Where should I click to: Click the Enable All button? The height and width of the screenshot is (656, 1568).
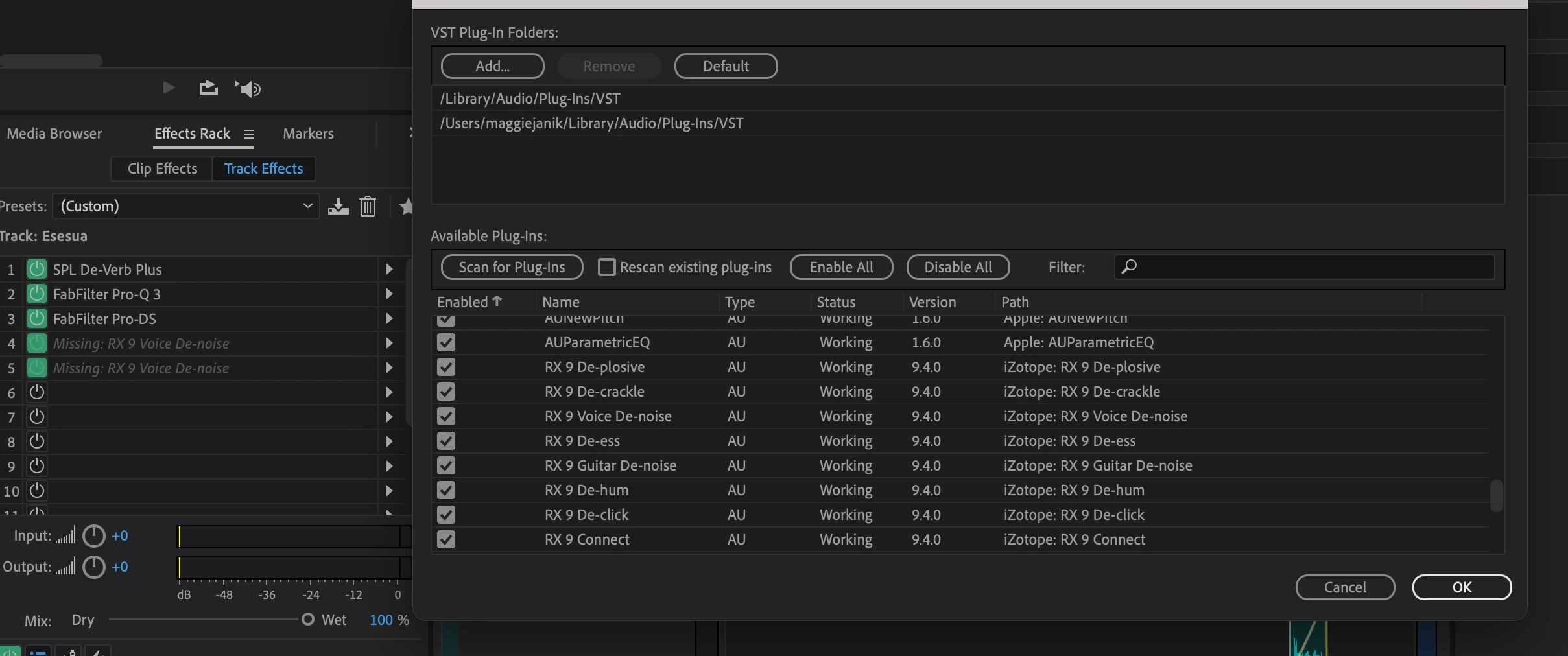click(842, 267)
